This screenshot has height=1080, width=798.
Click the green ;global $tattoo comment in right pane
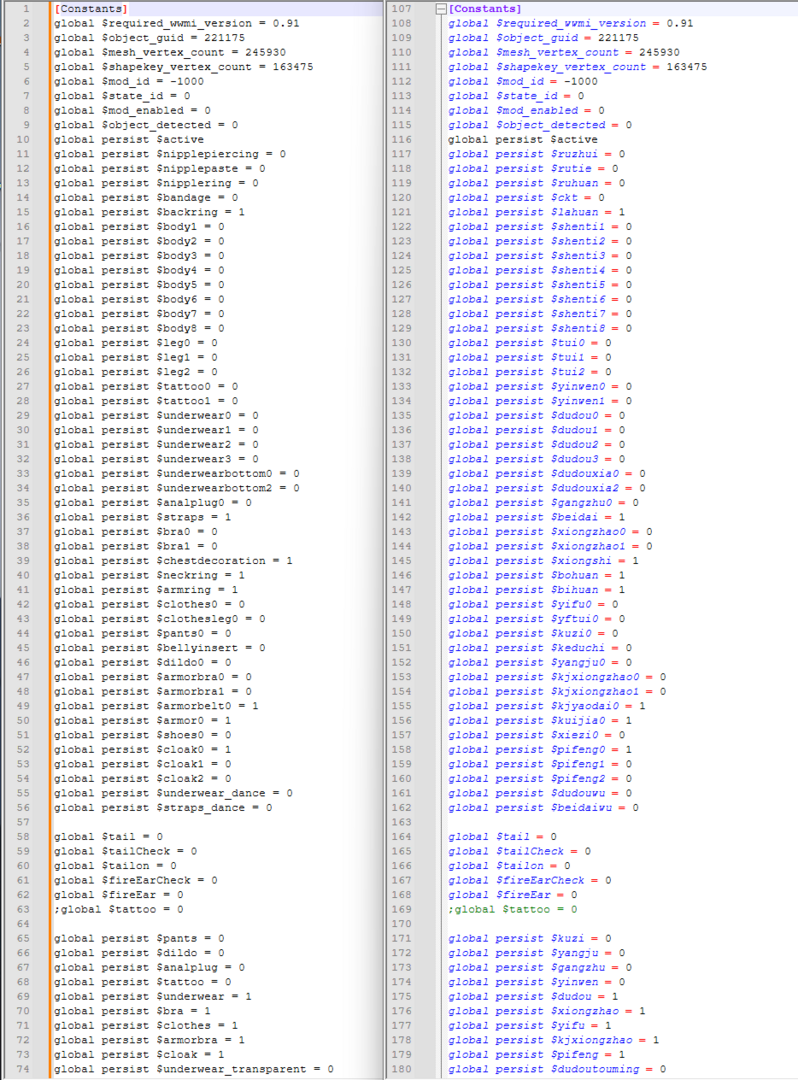(512, 909)
